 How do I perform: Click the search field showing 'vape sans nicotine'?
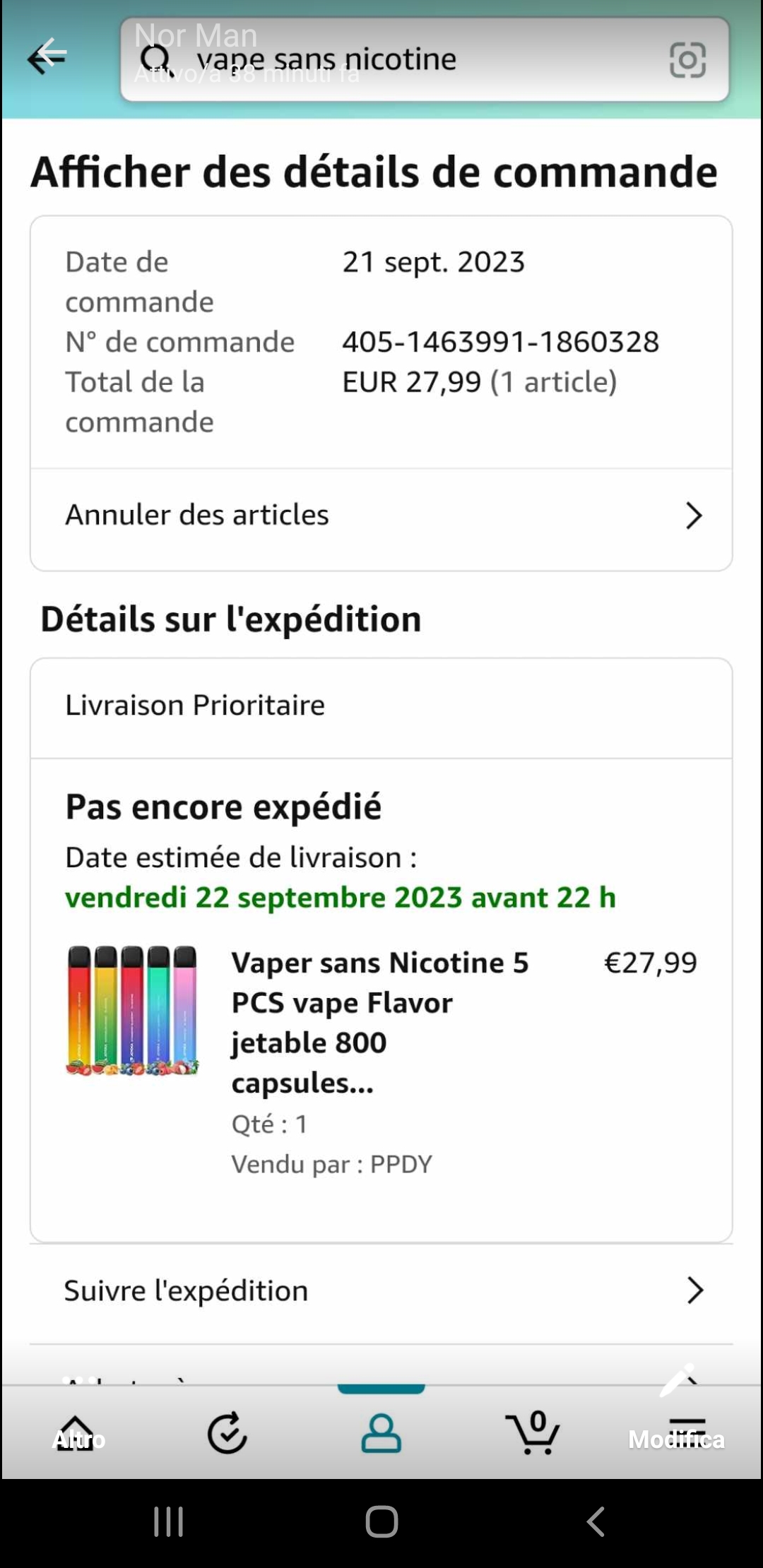(x=396, y=59)
